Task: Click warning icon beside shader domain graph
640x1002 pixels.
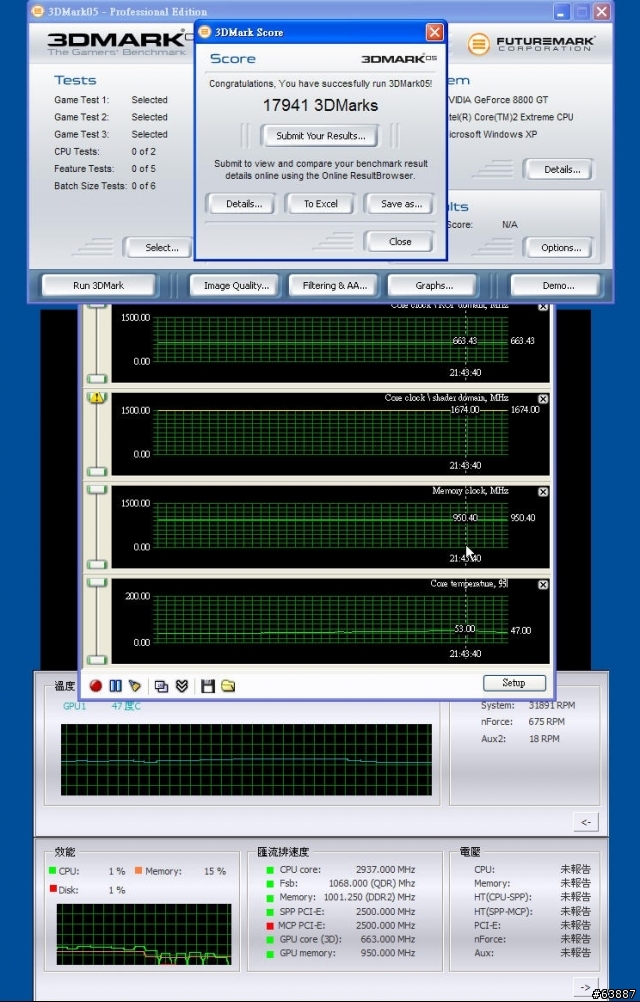Action: 96,397
